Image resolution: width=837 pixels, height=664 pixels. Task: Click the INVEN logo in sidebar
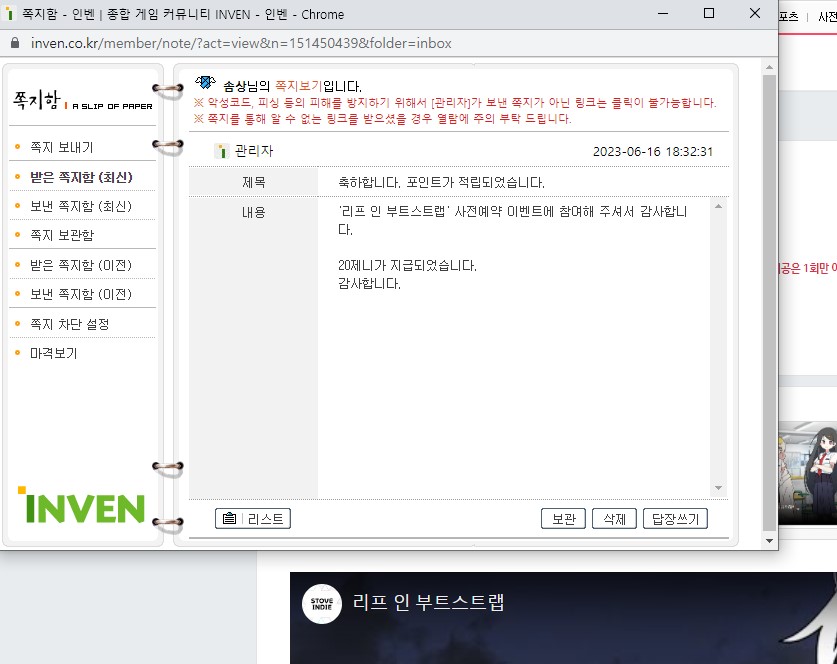point(80,505)
